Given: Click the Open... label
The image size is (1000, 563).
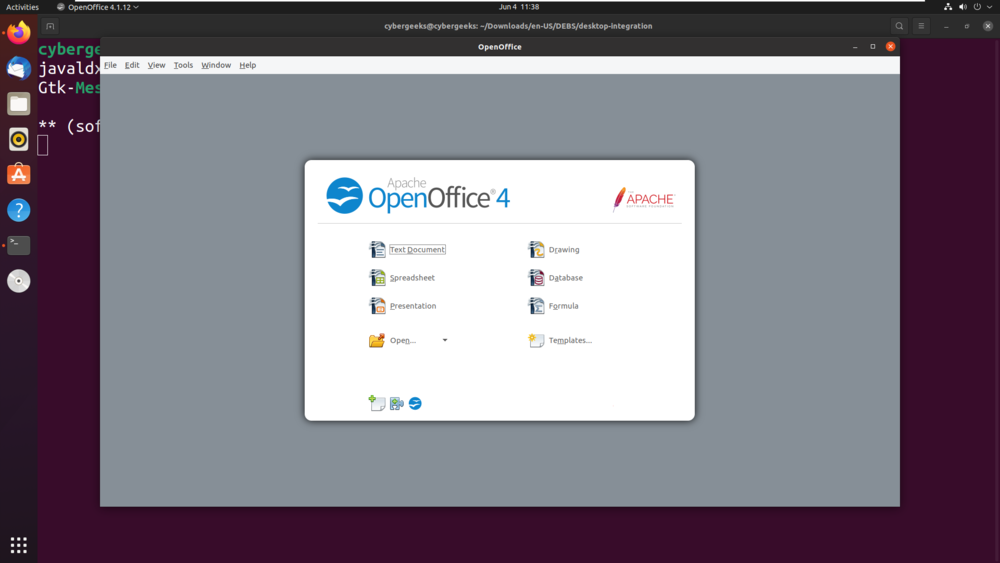Looking at the screenshot, I should click(402, 340).
